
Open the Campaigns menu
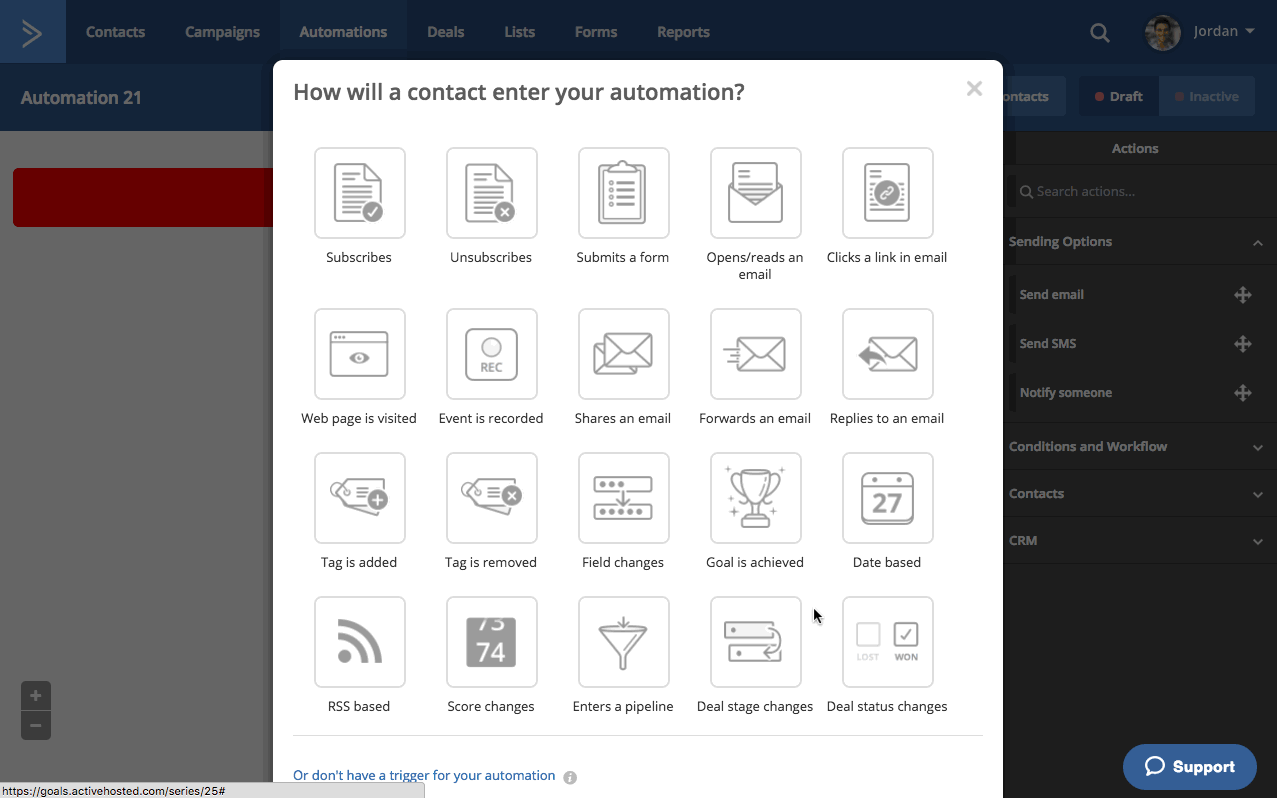222,32
